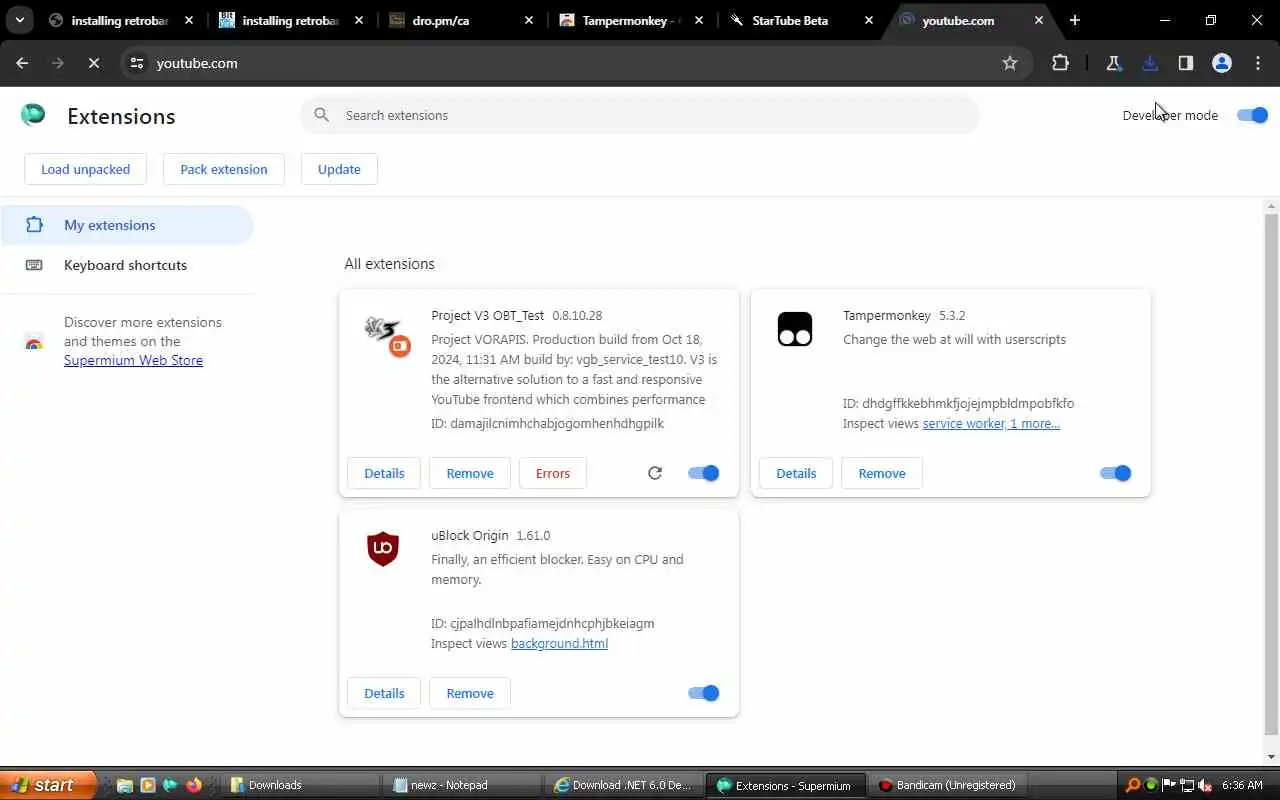Stop loading the page with X icon
Screen dimensions: 1280x800
click(93, 63)
